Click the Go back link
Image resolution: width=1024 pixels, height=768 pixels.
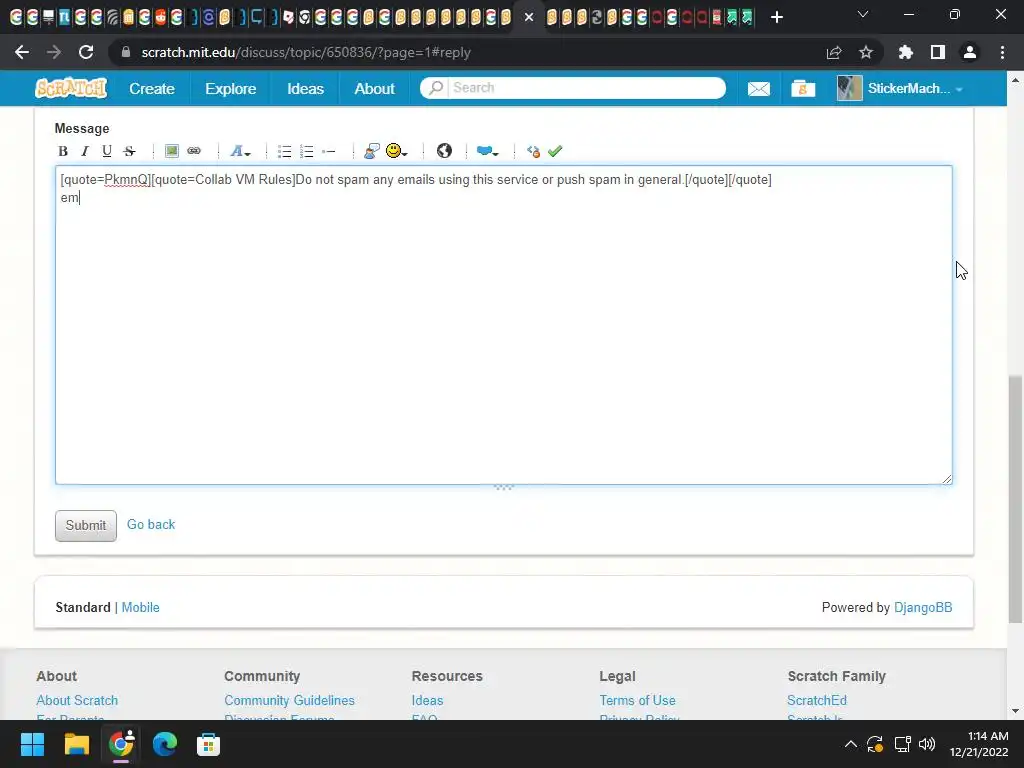[151, 524]
